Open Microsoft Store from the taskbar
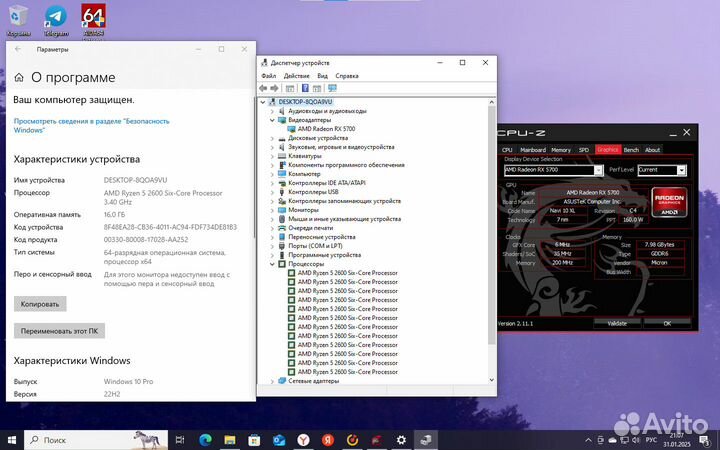The image size is (720, 450). click(254, 440)
